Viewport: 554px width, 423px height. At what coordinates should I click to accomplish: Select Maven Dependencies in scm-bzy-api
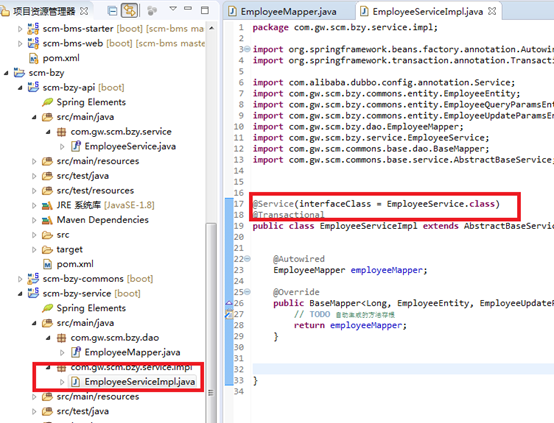coord(102,220)
